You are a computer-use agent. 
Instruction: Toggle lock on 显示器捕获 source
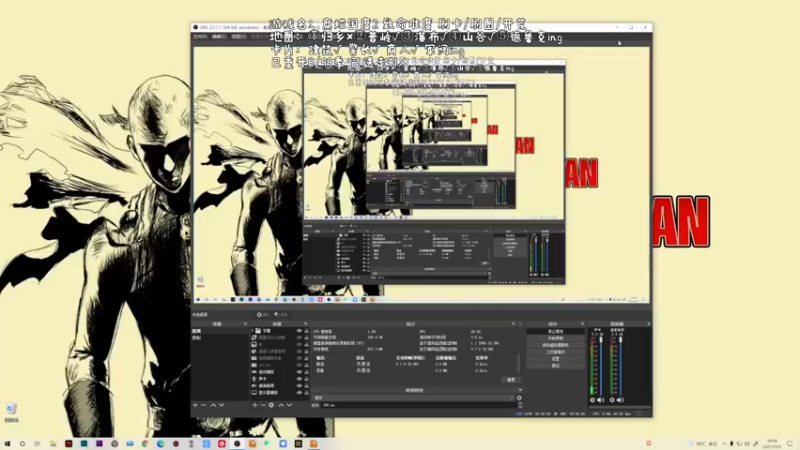306,393
